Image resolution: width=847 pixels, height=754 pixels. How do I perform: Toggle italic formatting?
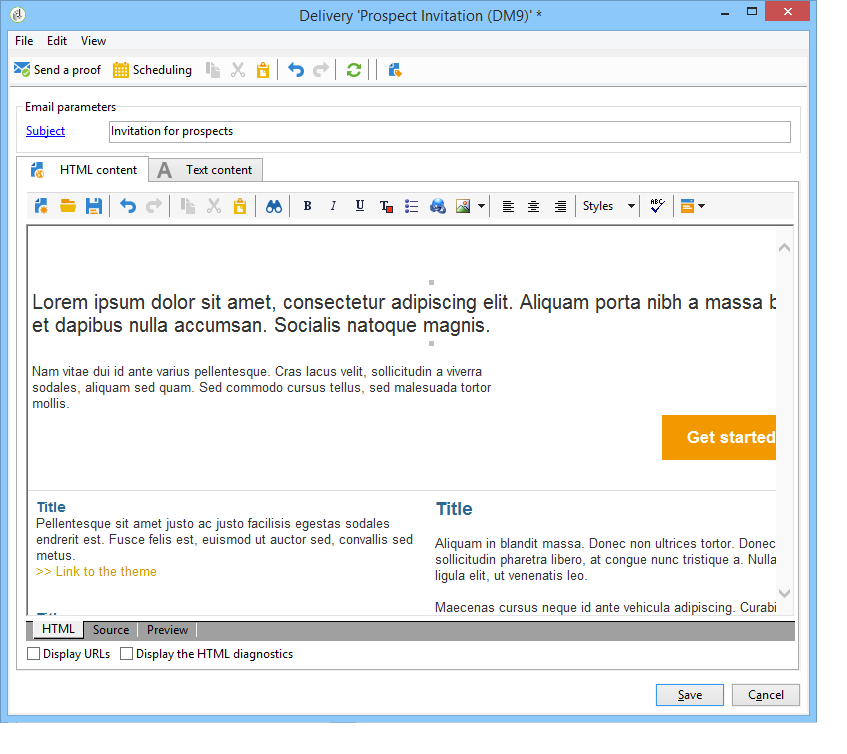click(x=333, y=206)
